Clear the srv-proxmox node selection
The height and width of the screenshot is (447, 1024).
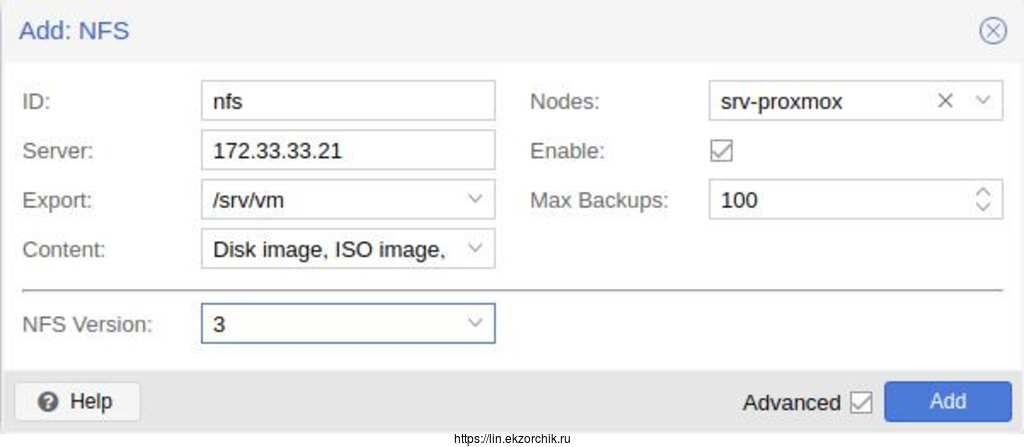(945, 101)
